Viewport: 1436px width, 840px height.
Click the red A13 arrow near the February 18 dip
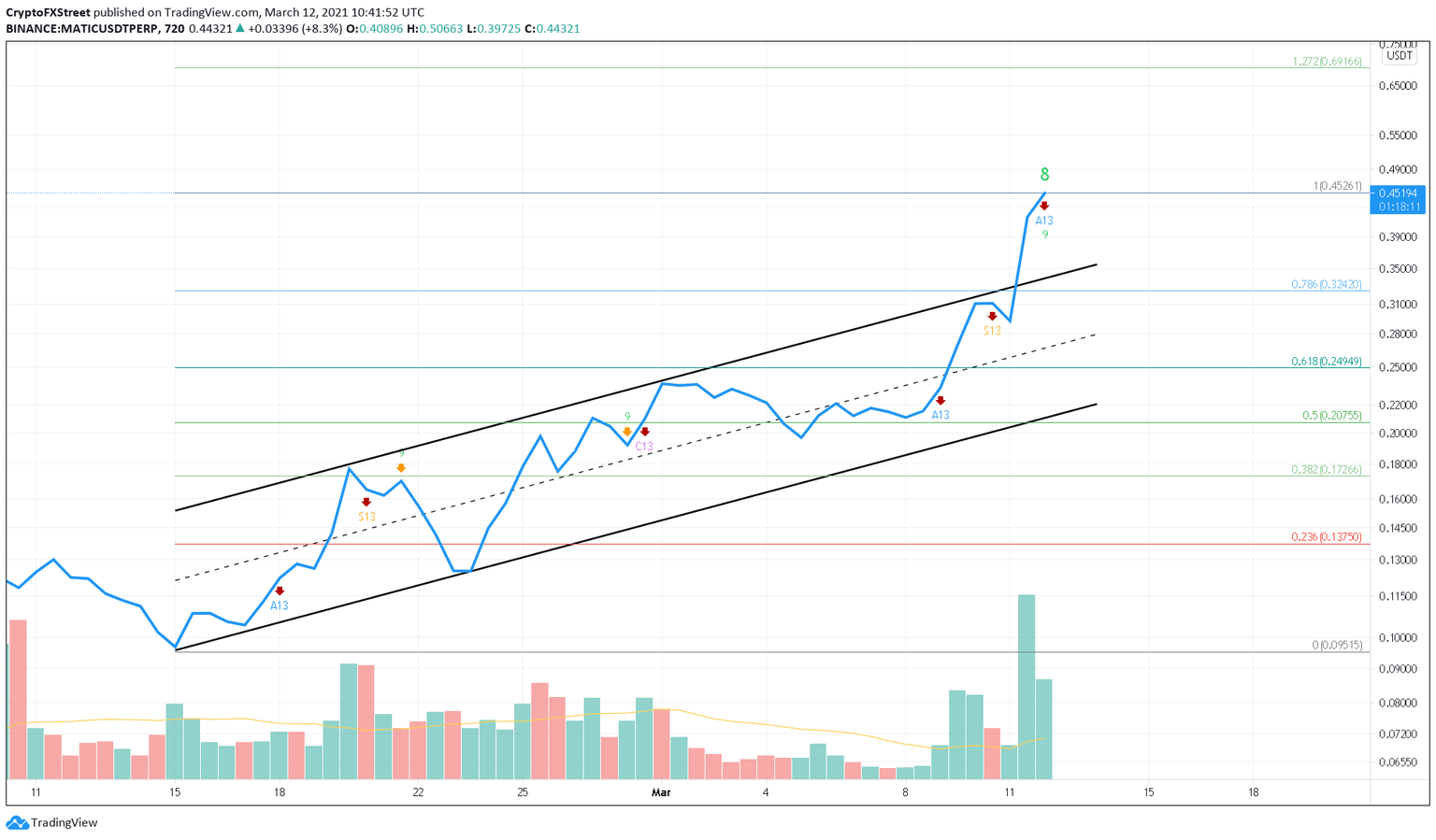click(x=280, y=591)
